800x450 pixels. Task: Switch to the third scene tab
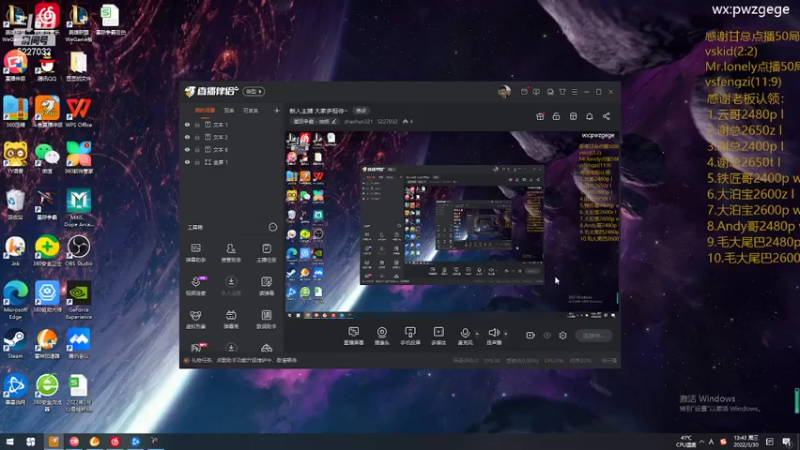pyautogui.click(x=251, y=111)
